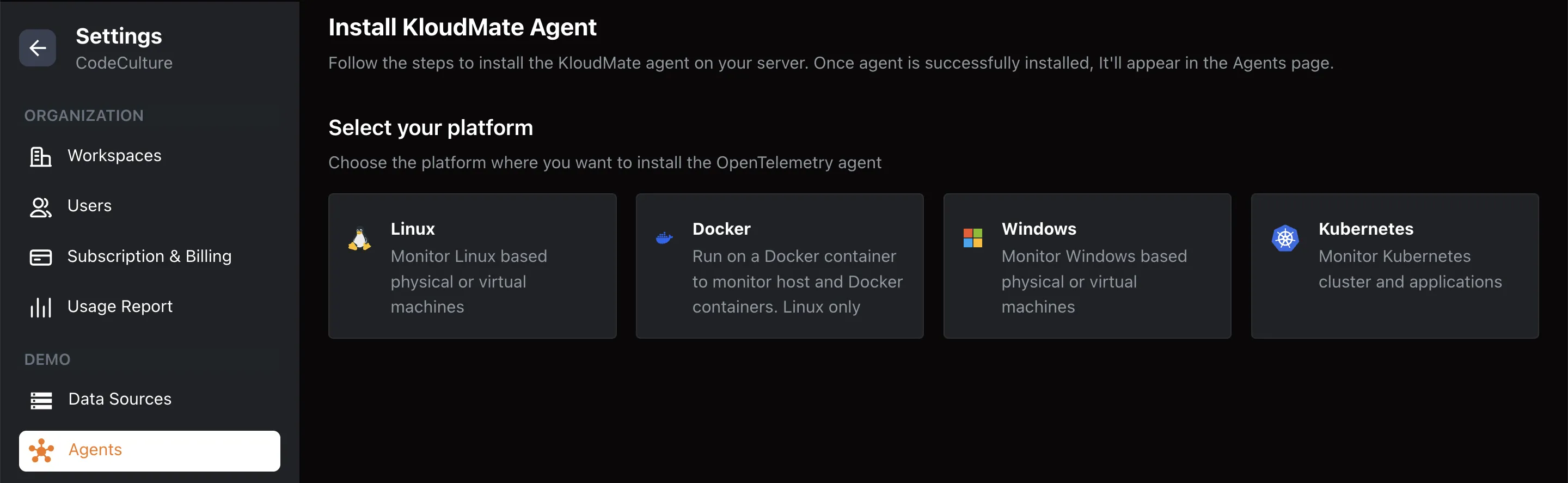
Task: Click the Usage Report bar chart icon
Action: coord(41,307)
